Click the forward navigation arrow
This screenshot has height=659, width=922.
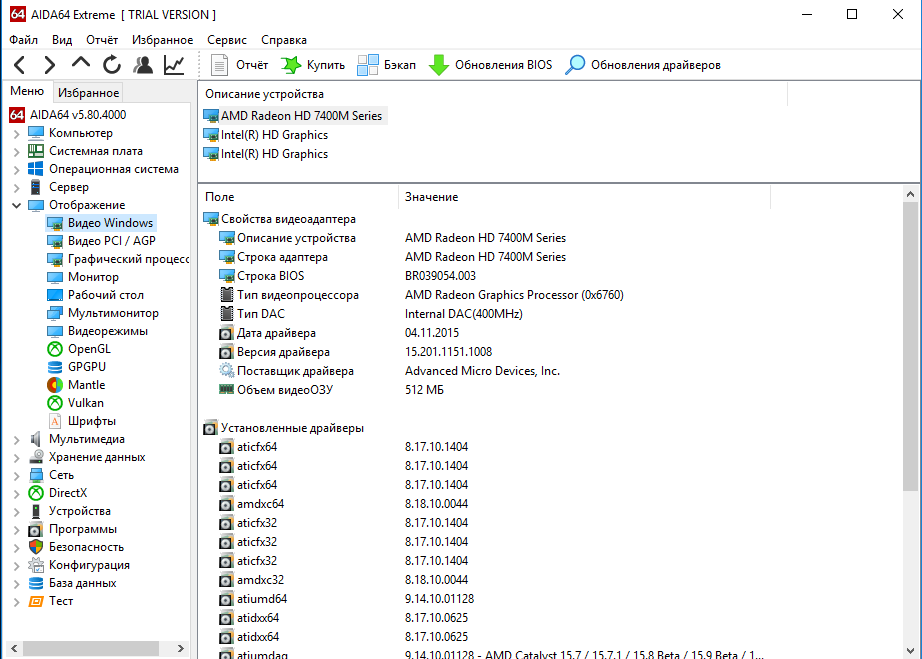point(50,65)
